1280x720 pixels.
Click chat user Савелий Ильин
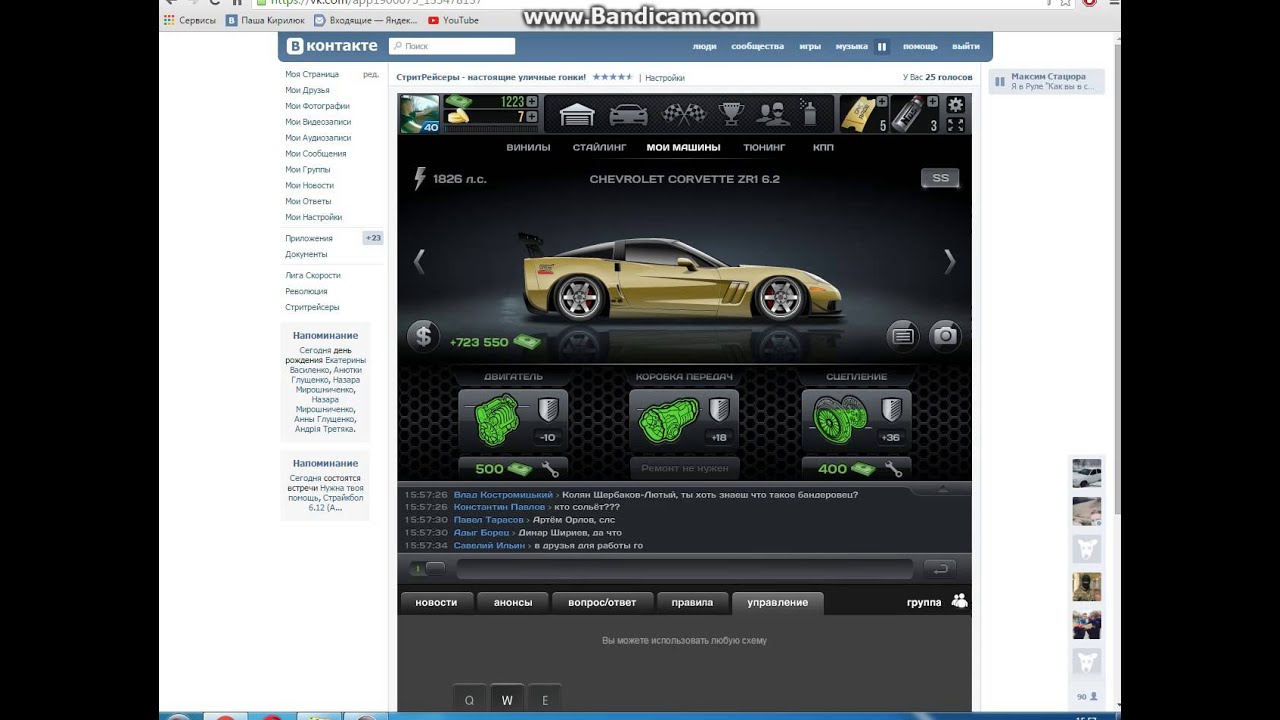489,545
